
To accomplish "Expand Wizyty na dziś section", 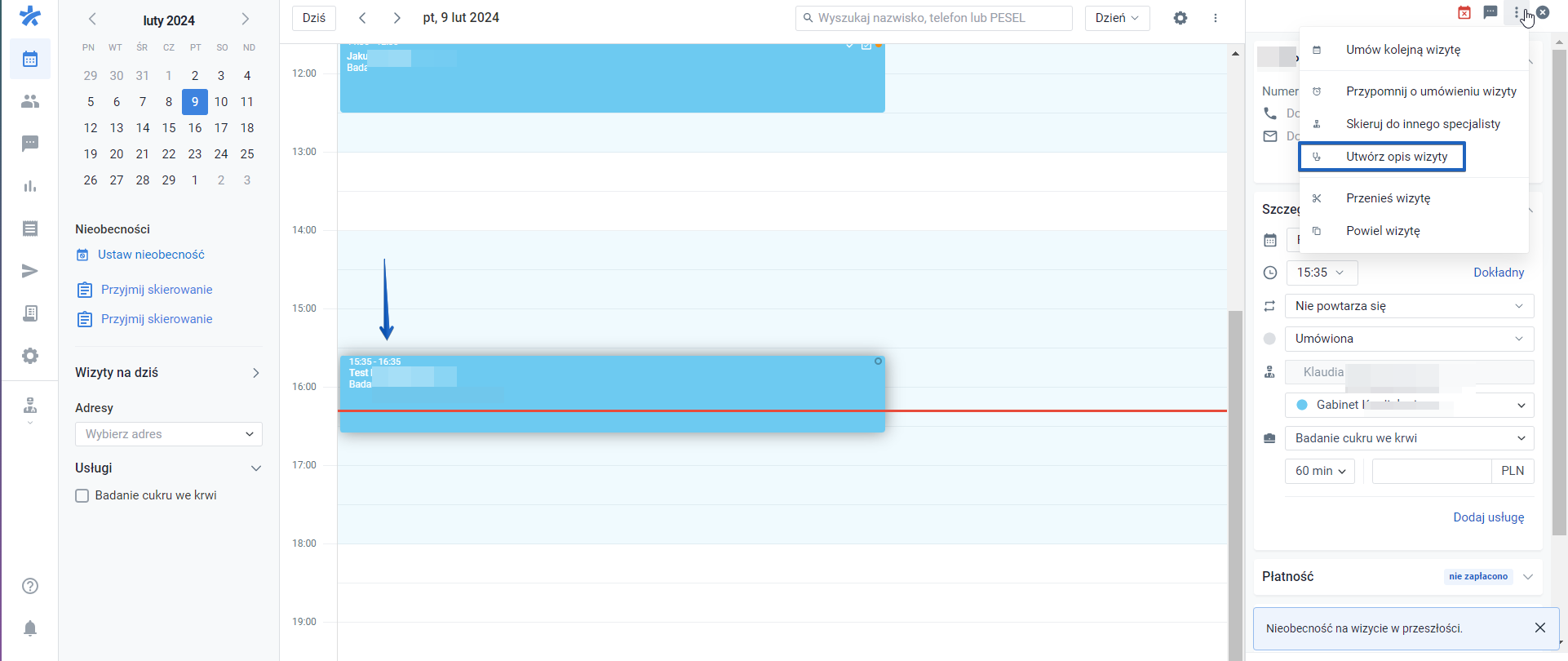I will (x=256, y=373).
